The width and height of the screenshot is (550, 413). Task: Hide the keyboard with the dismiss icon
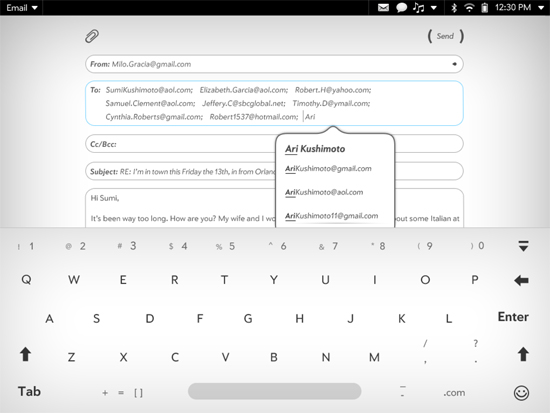pyautogui.click(x=523, y=246)
